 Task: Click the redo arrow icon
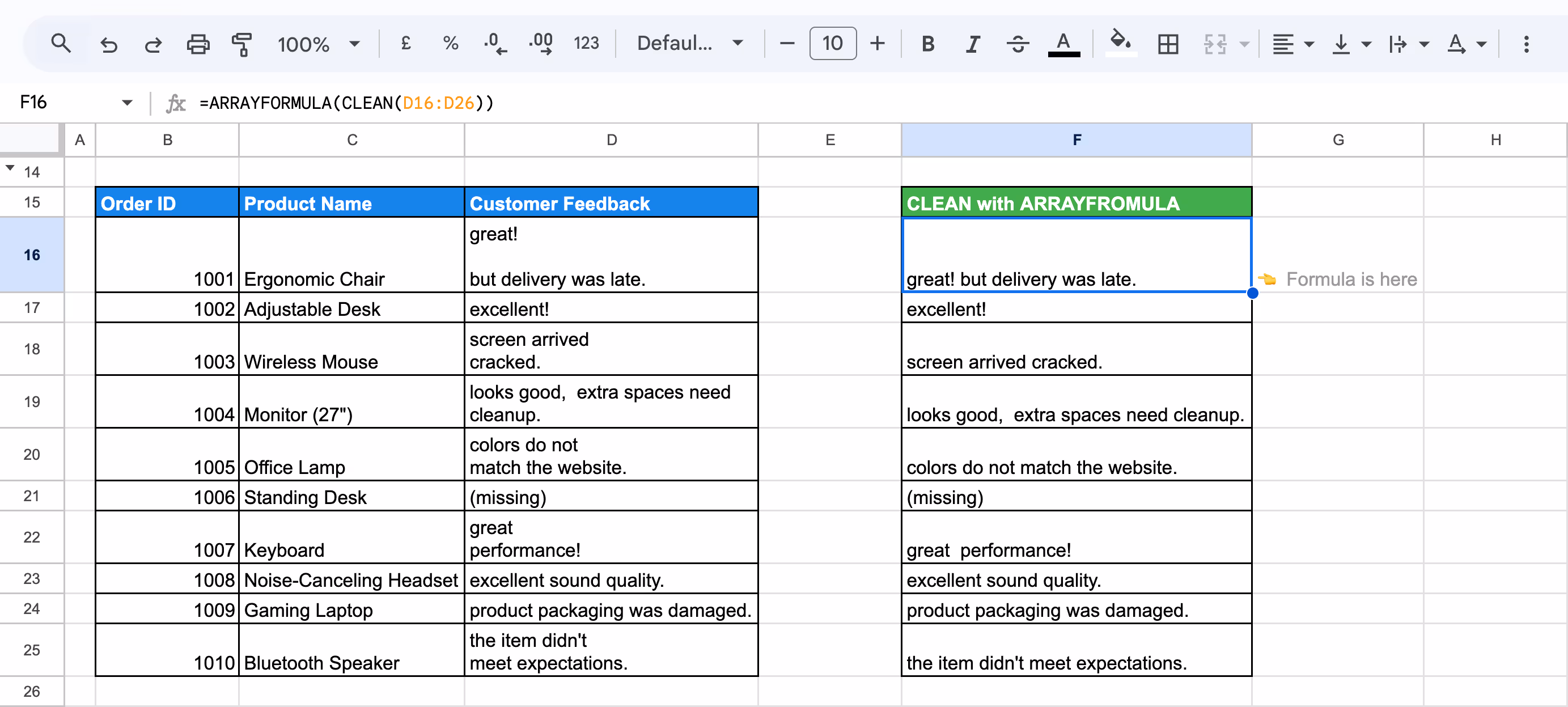[x=153, y=44]
